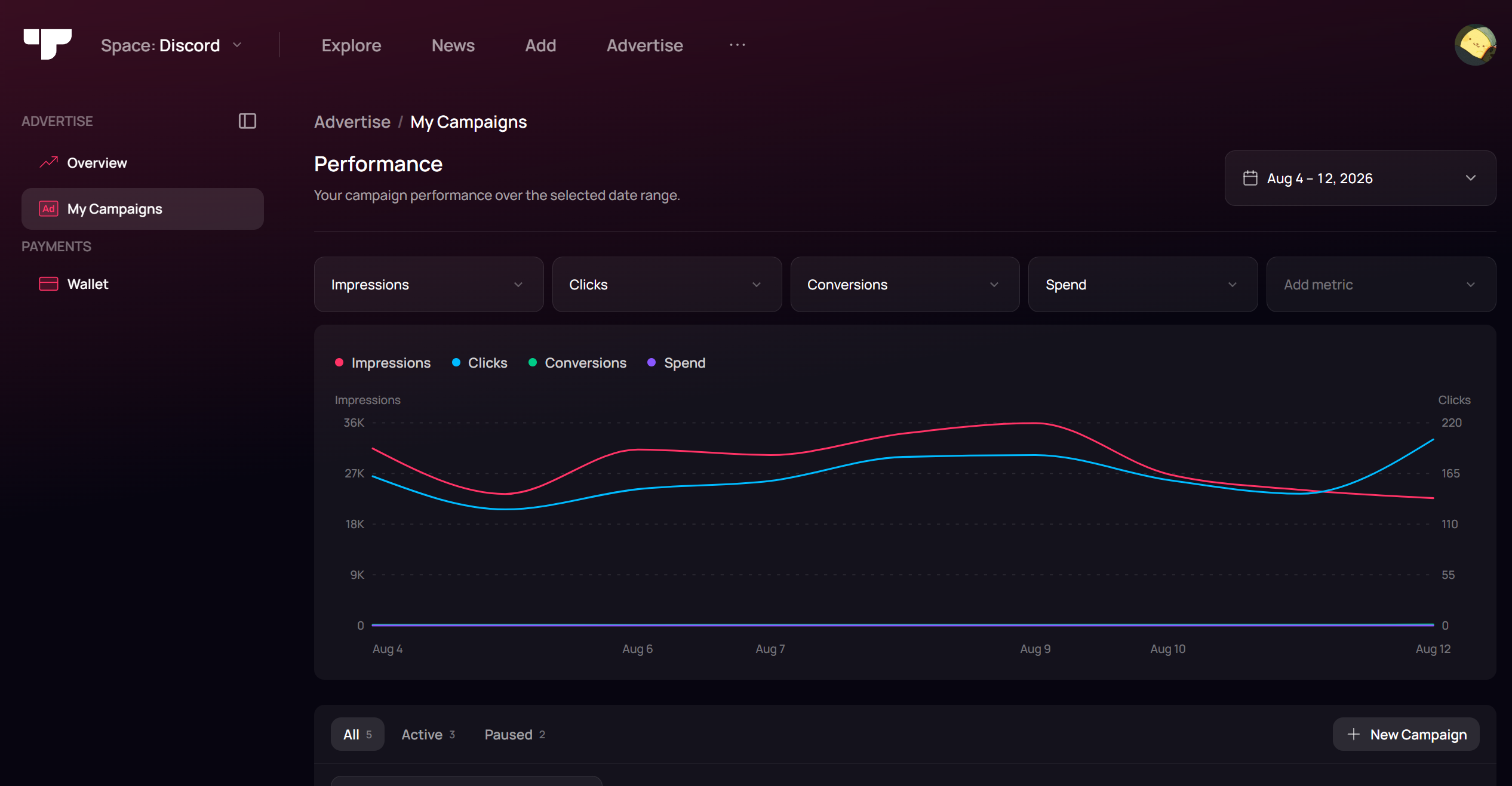Image resolution: width=1512 pixels, height=786 pixels.
Task: Open My Campaigns in the sidebar
Action: pos(142,209)
